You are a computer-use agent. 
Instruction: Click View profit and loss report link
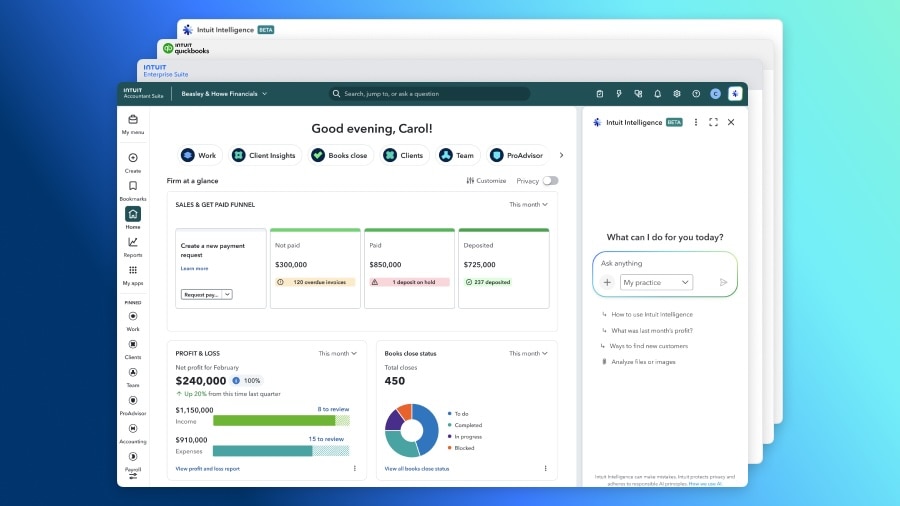pos(208,468)
